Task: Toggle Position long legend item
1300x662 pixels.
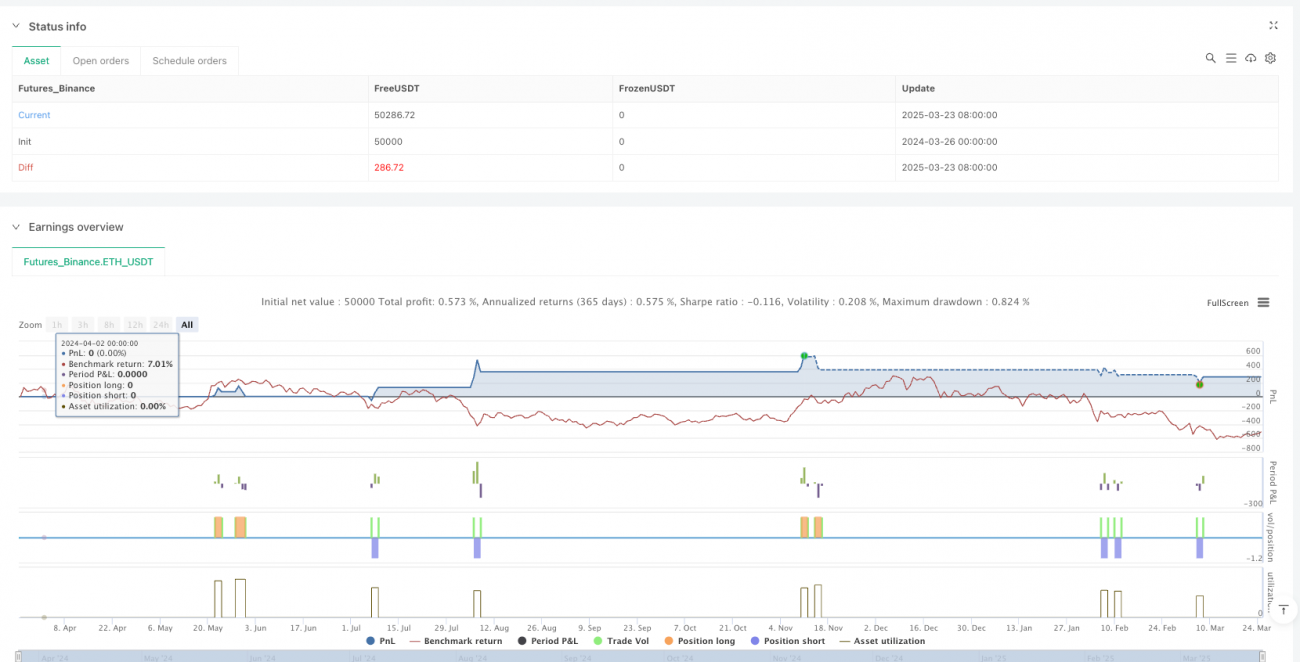Action: pos(700,641)
